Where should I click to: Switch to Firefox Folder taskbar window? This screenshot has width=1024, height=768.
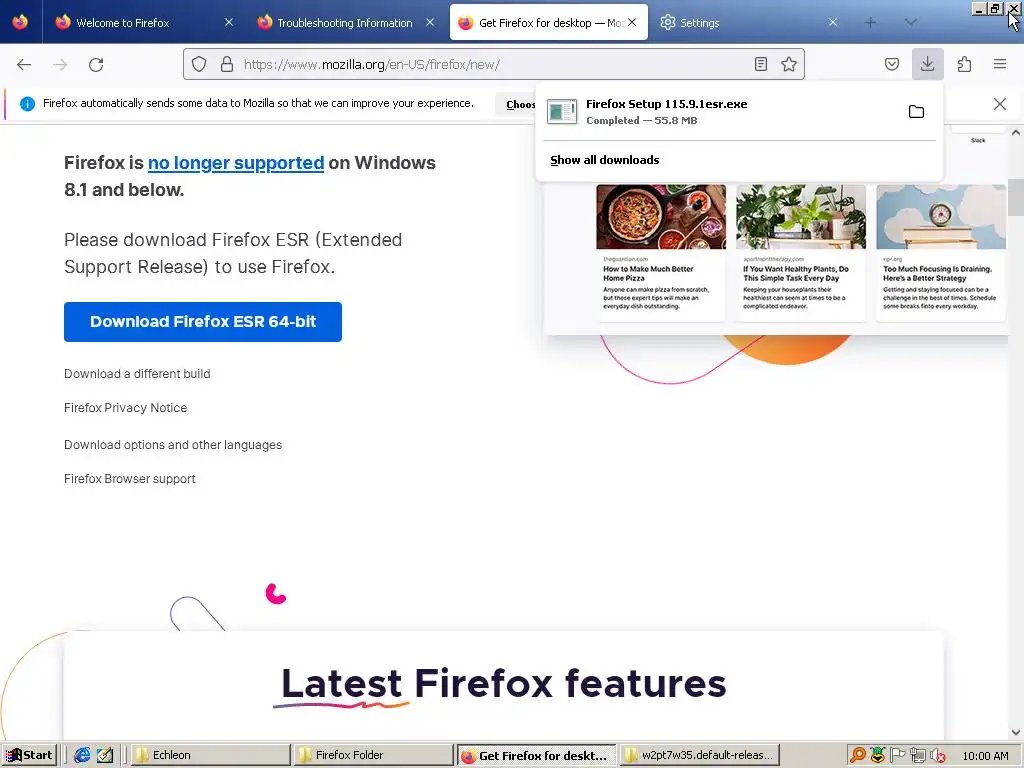tap(373, 755)
